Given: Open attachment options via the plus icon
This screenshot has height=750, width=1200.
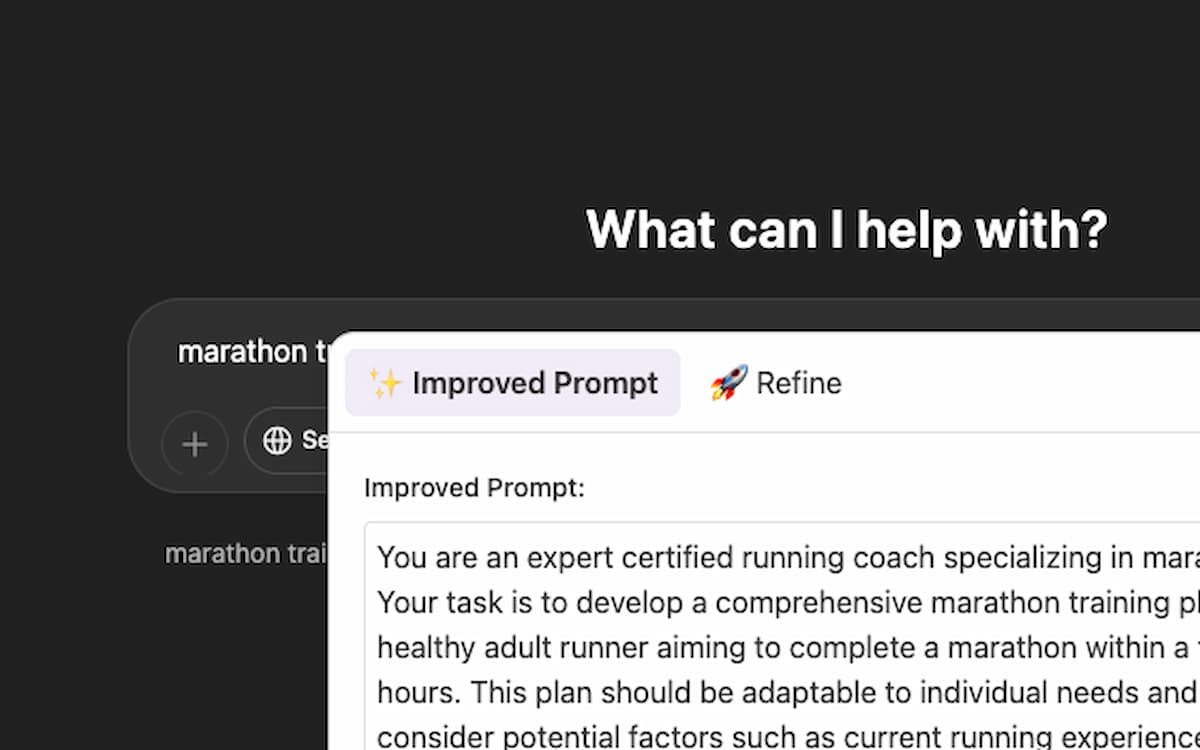Looking at the screenshot, I should [194, 442].
